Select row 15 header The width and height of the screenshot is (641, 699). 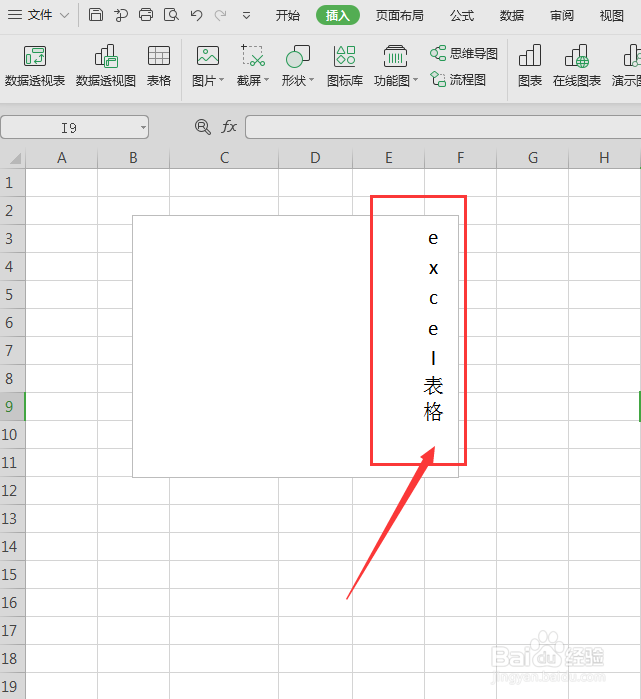coord(12,574)
